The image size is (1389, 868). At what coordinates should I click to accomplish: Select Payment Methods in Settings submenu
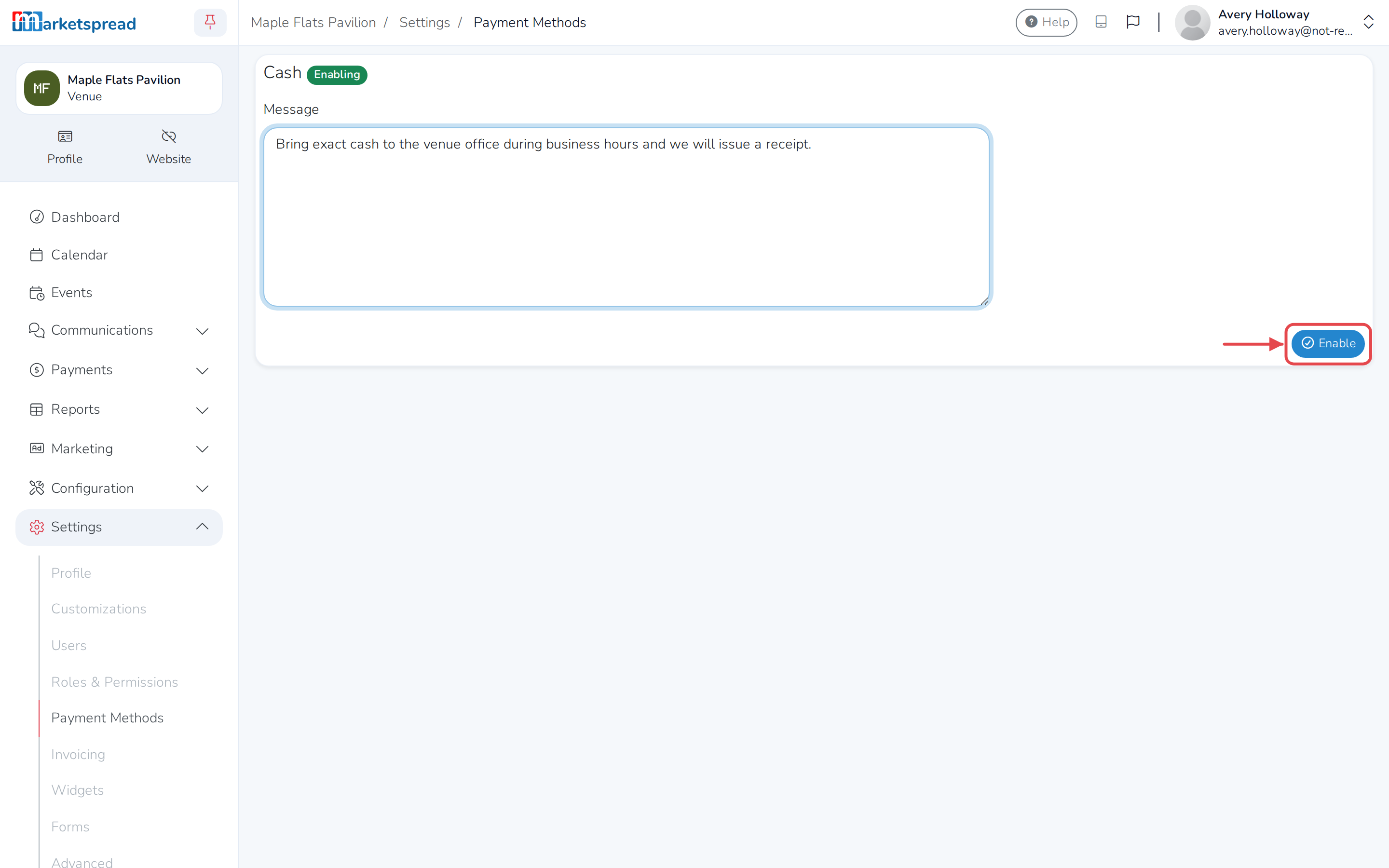pyautogui.click(x=108, y=718)
